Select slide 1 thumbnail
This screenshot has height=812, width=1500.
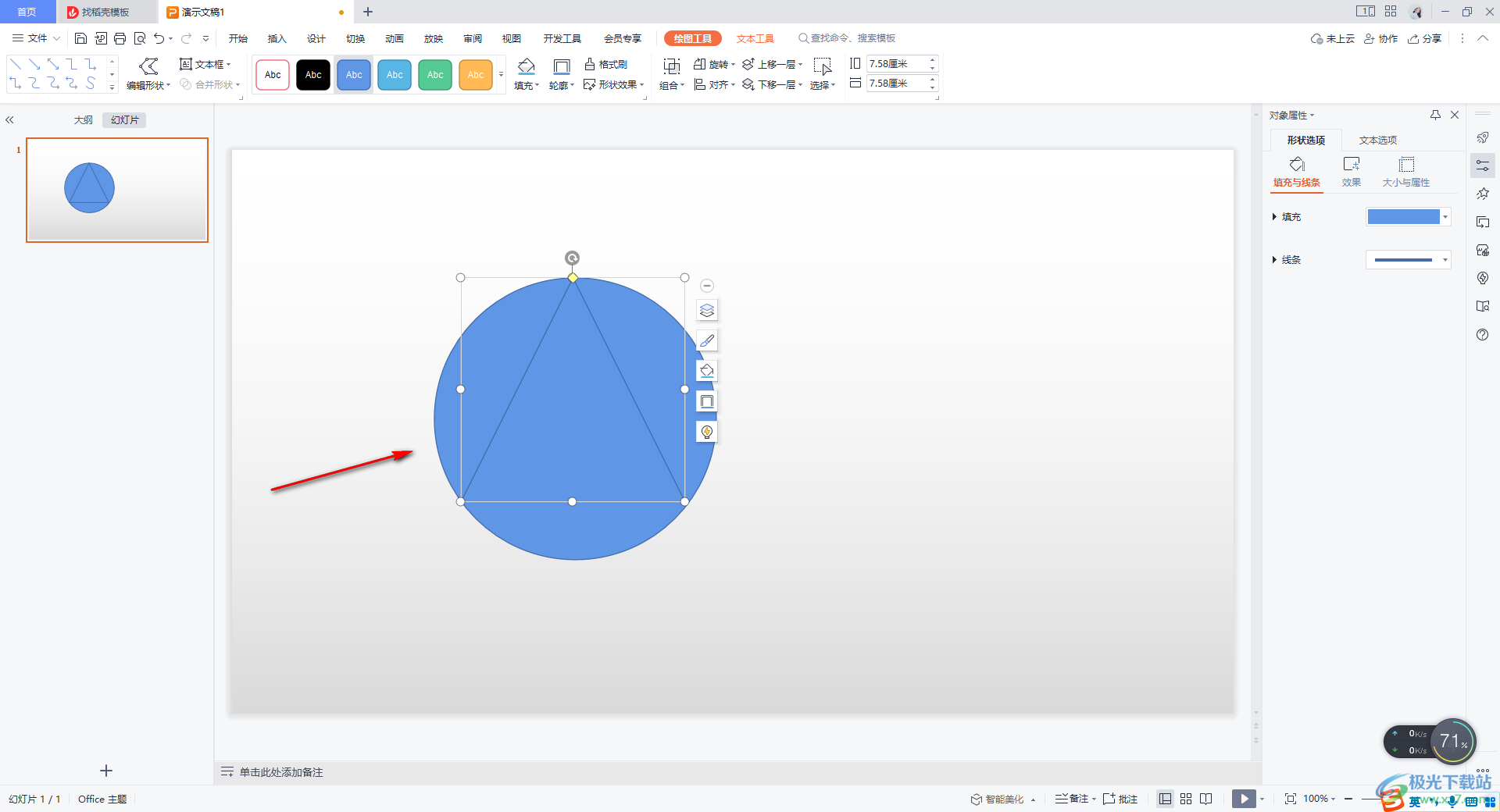pos(117,190)
